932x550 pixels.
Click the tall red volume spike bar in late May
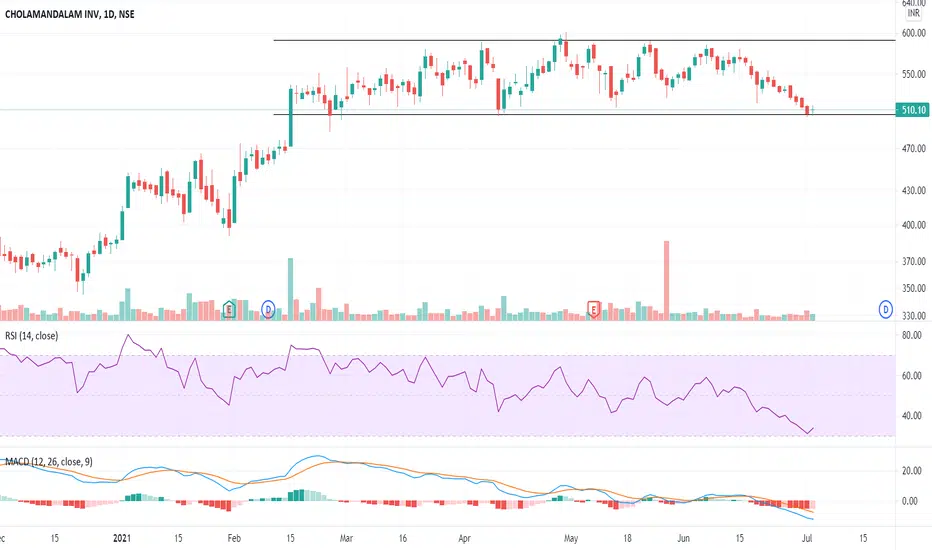(666, 280)
